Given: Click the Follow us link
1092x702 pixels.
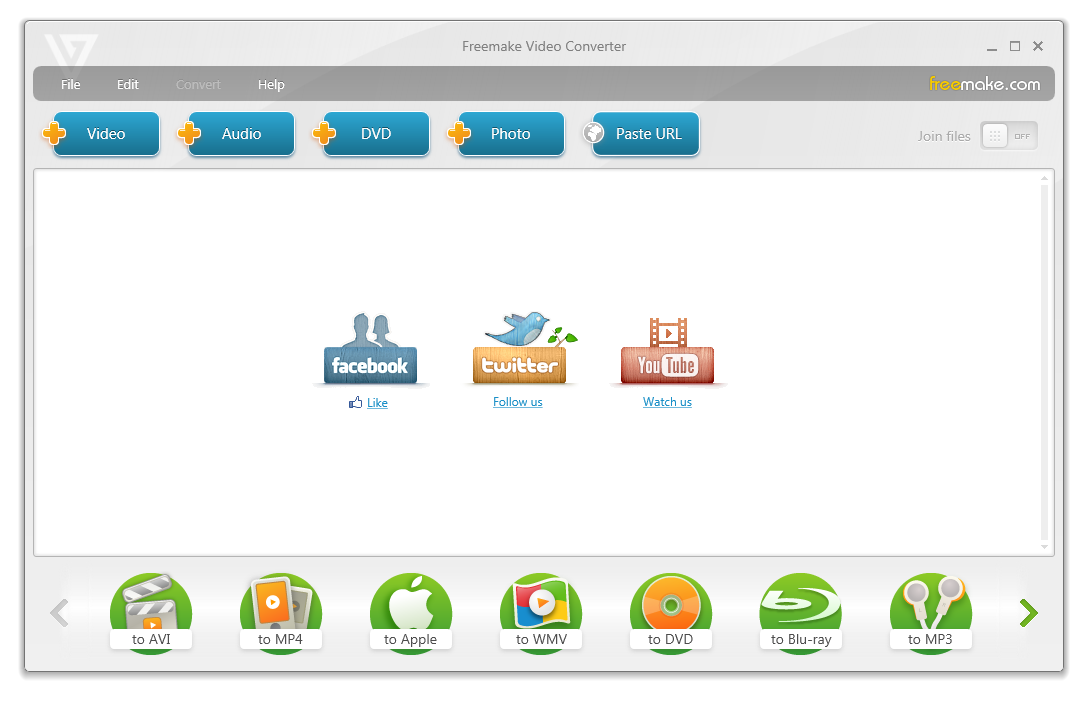Looking at the screenshot, I should (517, 402).
